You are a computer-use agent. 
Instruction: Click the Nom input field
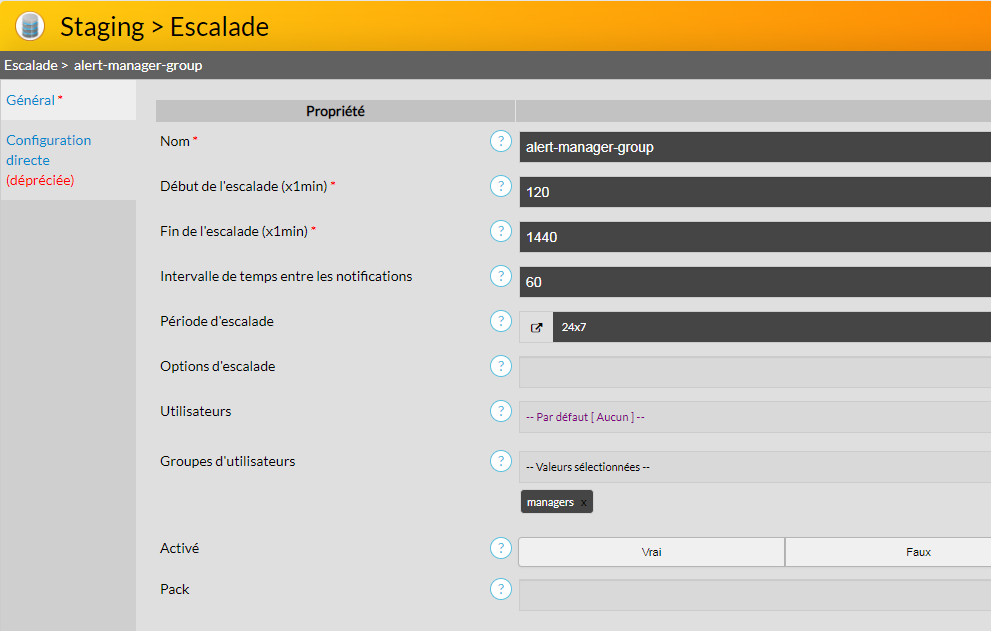[x=754, y=147]
